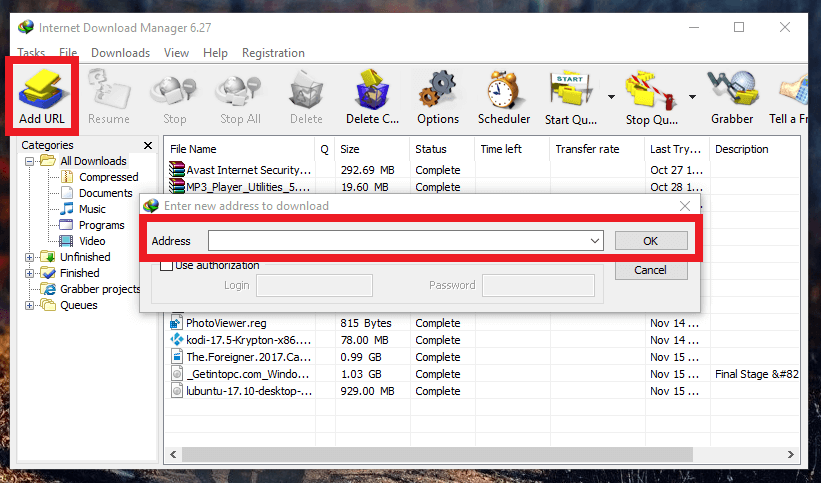Open Options gear icon in toolbar
Image resolution: width=821 pixels, height=483 pixels.
click(x=437, y=90)
